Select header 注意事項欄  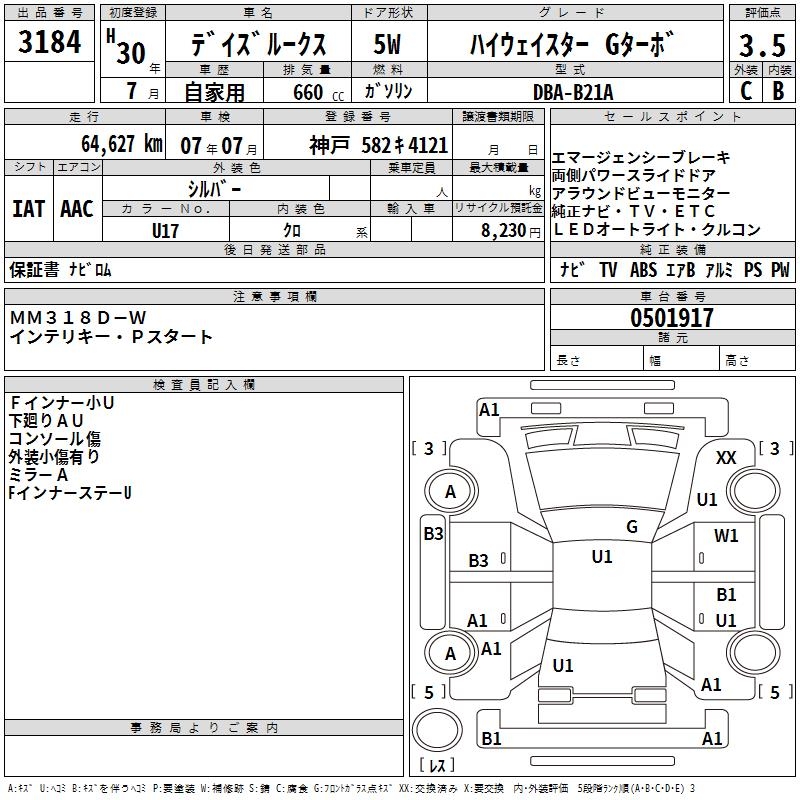point(275,296)
